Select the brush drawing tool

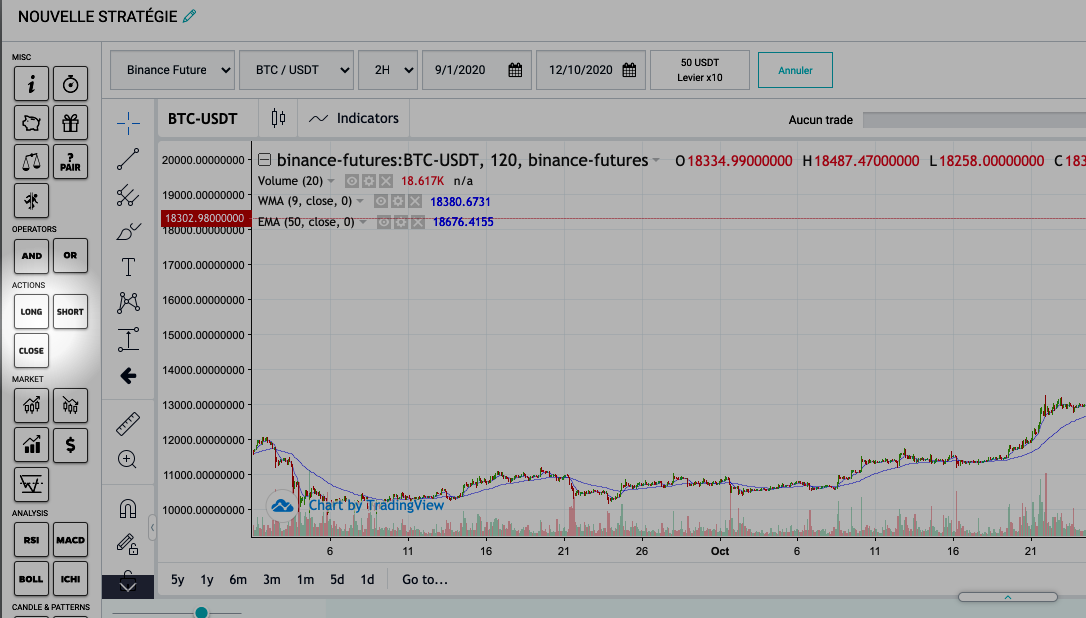(128, 231)
